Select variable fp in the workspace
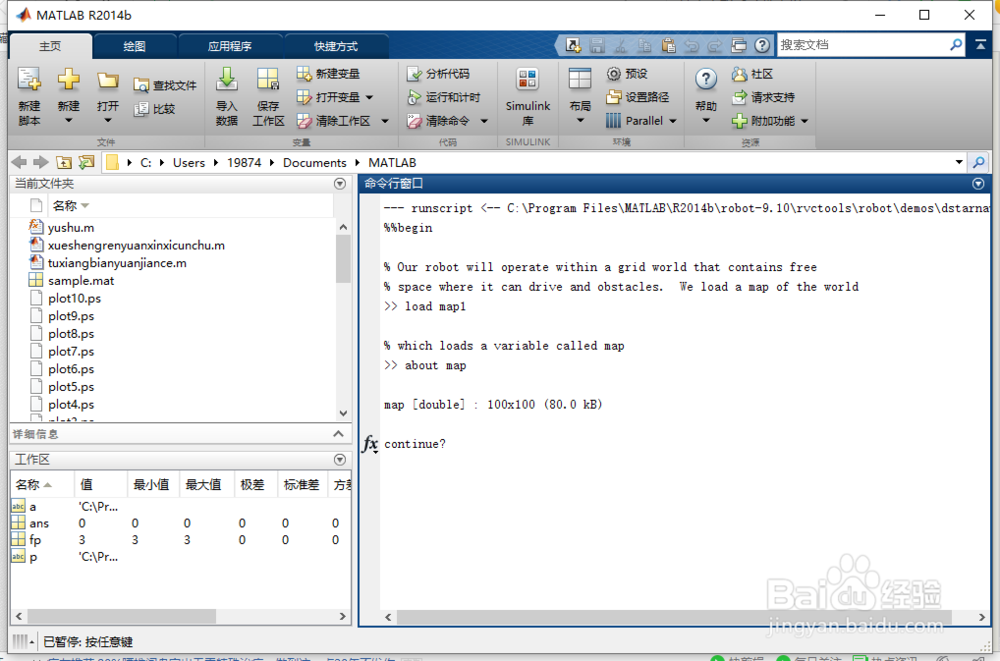This screenshot has width=1000, height=661. 34,540
